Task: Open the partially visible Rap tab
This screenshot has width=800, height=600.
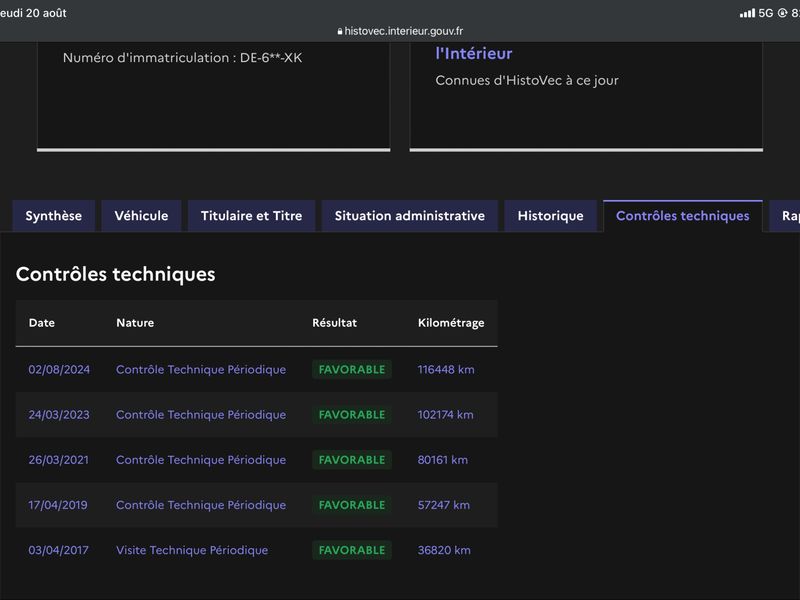Action: coord(786,216)
